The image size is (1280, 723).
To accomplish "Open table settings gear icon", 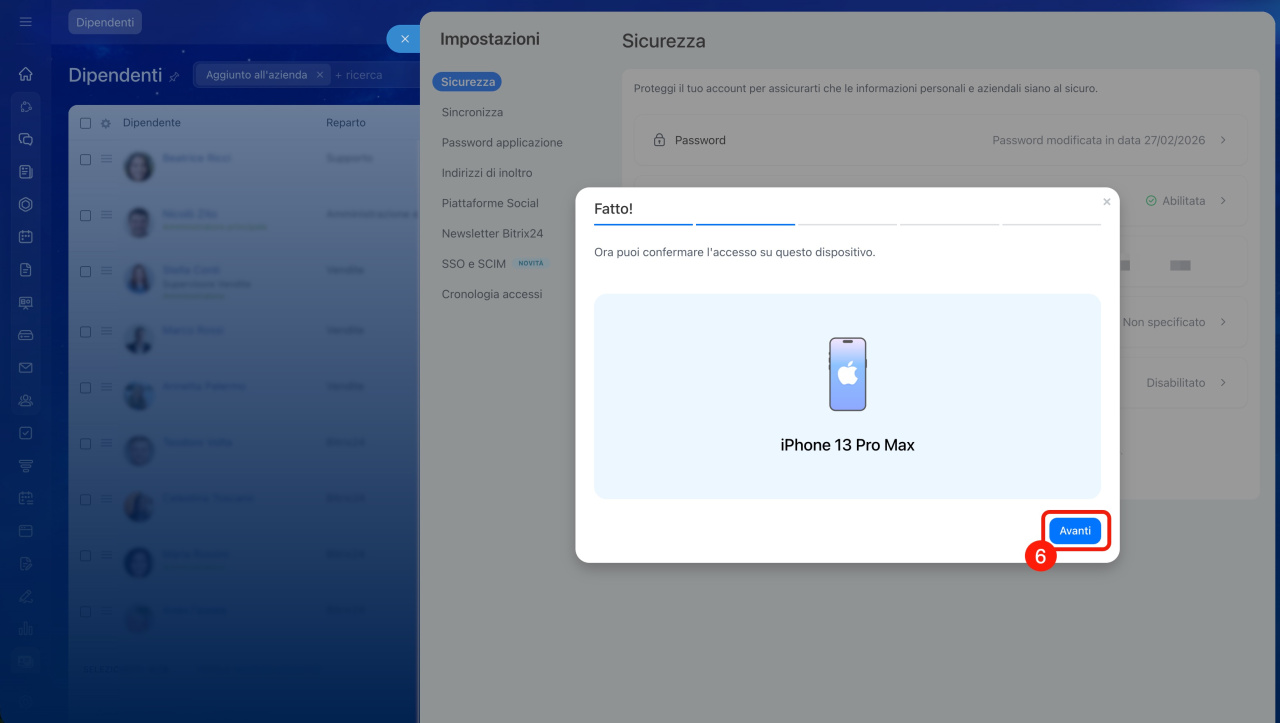I will [x=106, y=123].
